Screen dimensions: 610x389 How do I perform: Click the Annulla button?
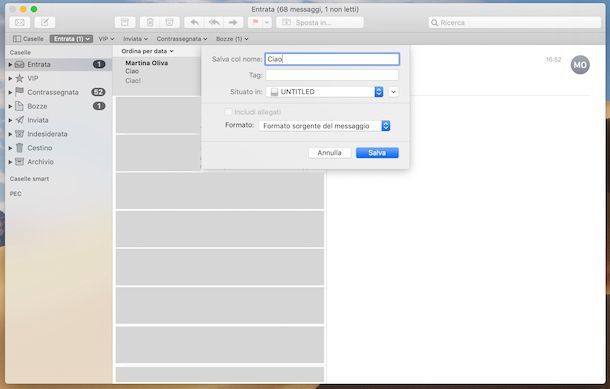330,153
